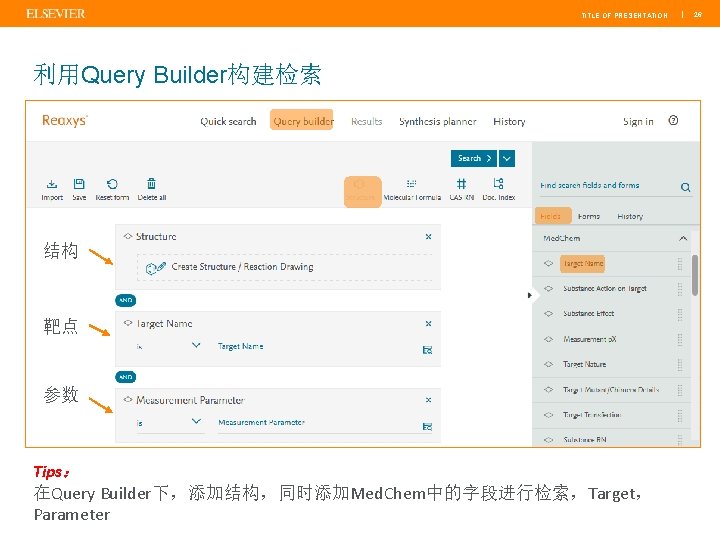Click the Measurement Parameter value input
The width and height of the screenshot is (720, 540).
click(x=318, y=423)
